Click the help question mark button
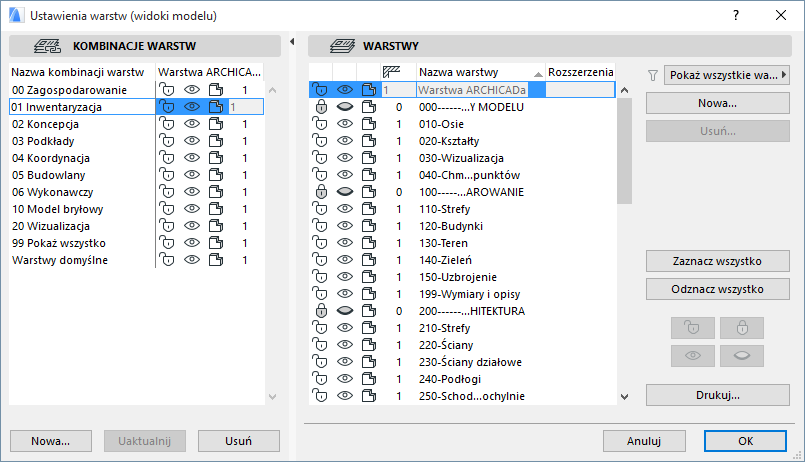Image resolution: width=805 pixels, height=462 pixels. pyautogui.click(x=736, y=15)
